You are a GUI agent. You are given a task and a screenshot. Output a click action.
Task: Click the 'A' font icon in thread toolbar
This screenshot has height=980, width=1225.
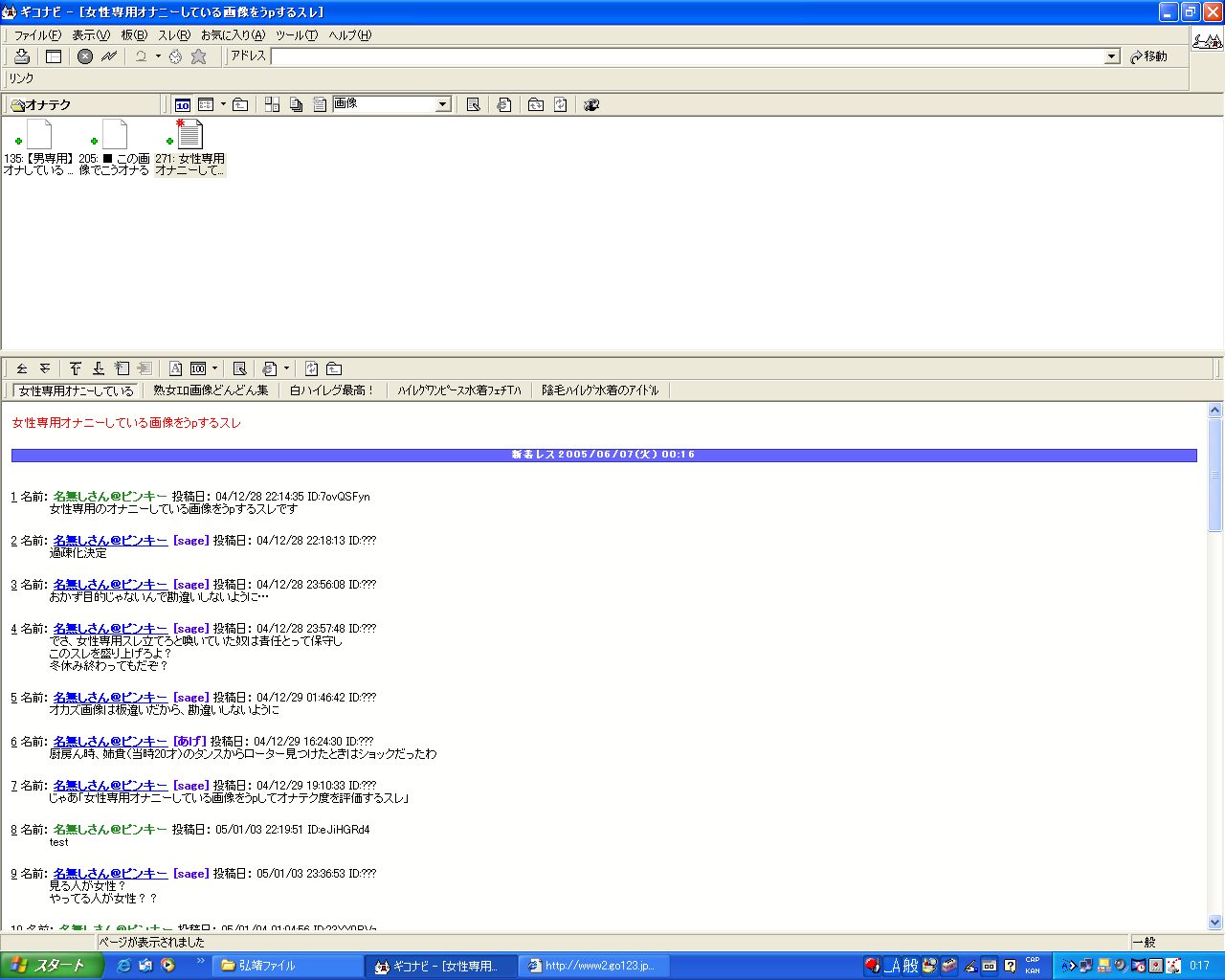(x=176, y=368)
